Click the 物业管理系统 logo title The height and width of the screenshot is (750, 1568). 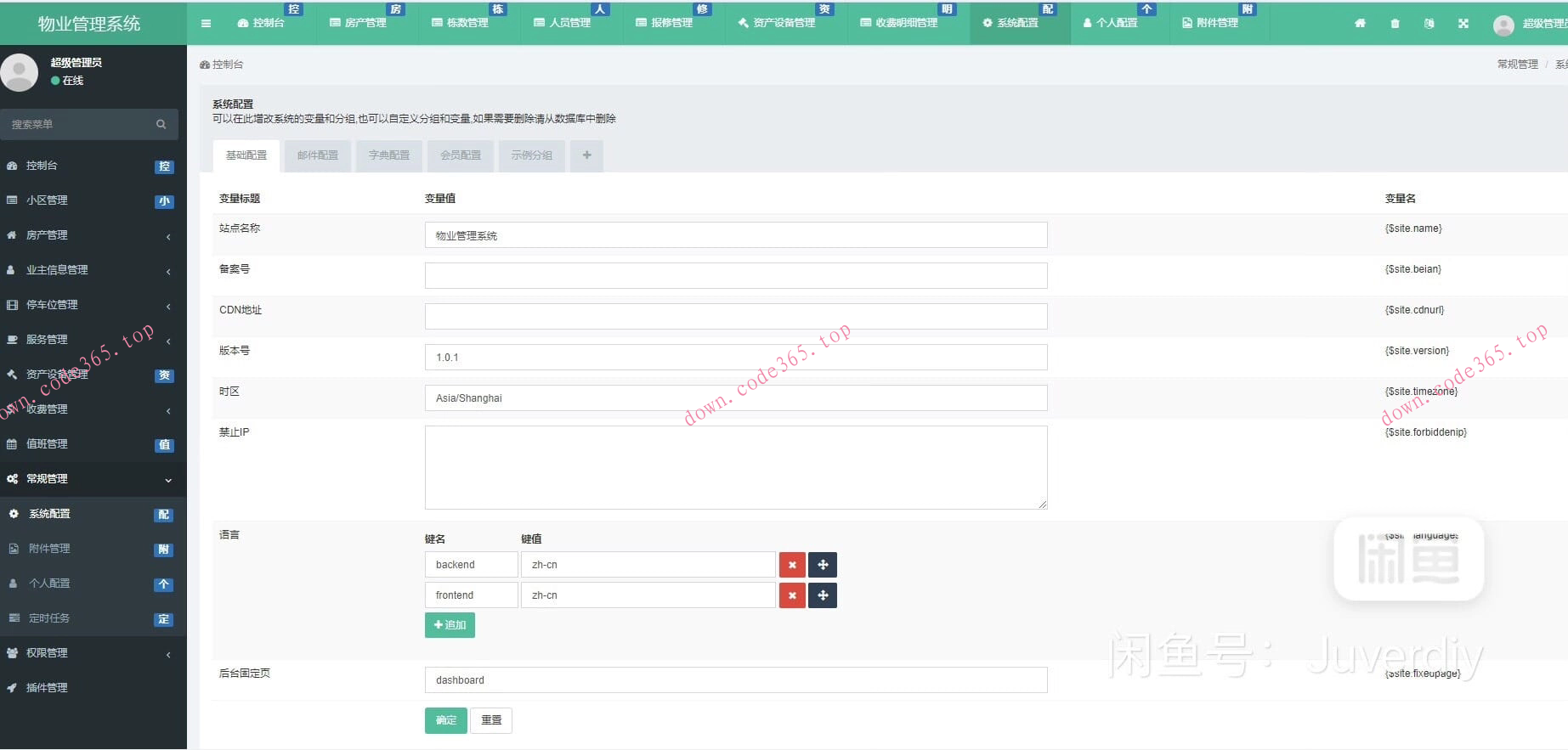click(x=89, y=24)
